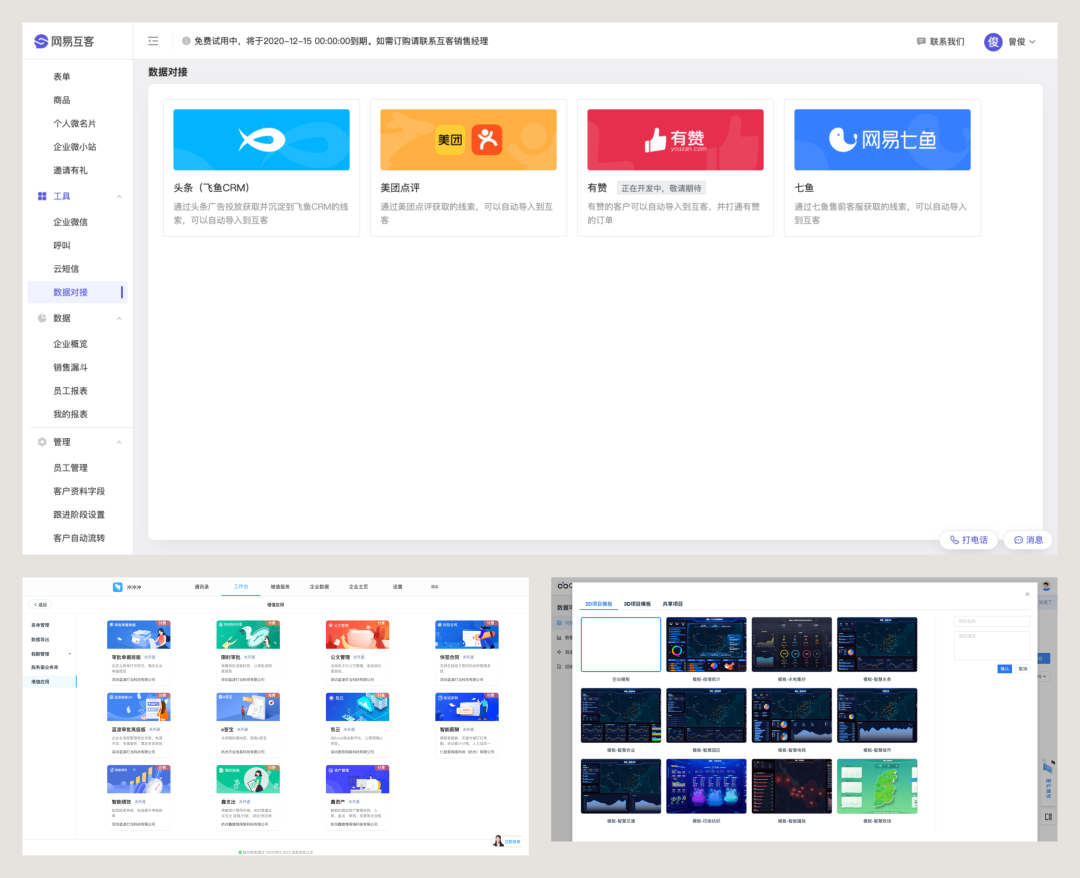Click the 飞鱼CRM fish logo banner
This screenshot has width=1080, height=878.
click(x=261, y=140)
